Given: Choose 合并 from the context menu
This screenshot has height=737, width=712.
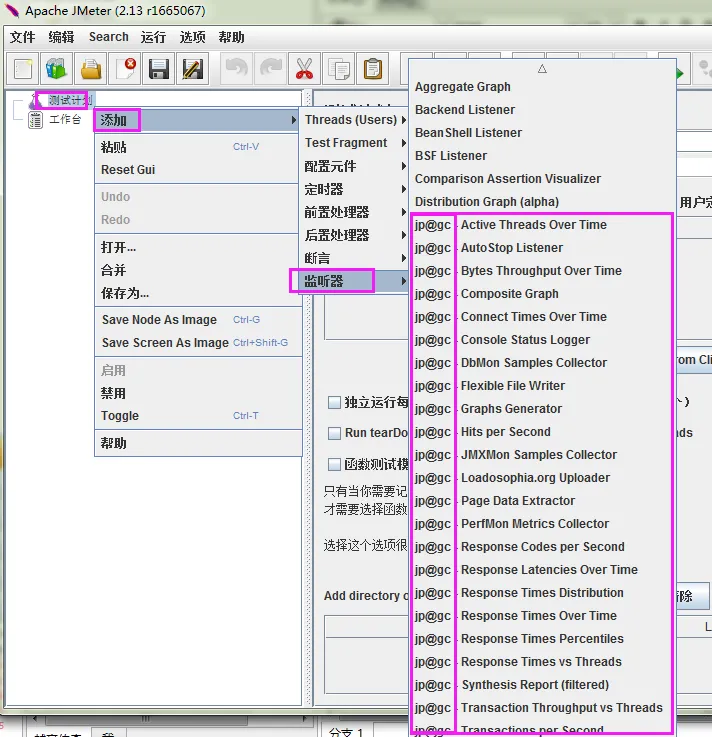Looking at the screenshot, I should tap(196, 270).
